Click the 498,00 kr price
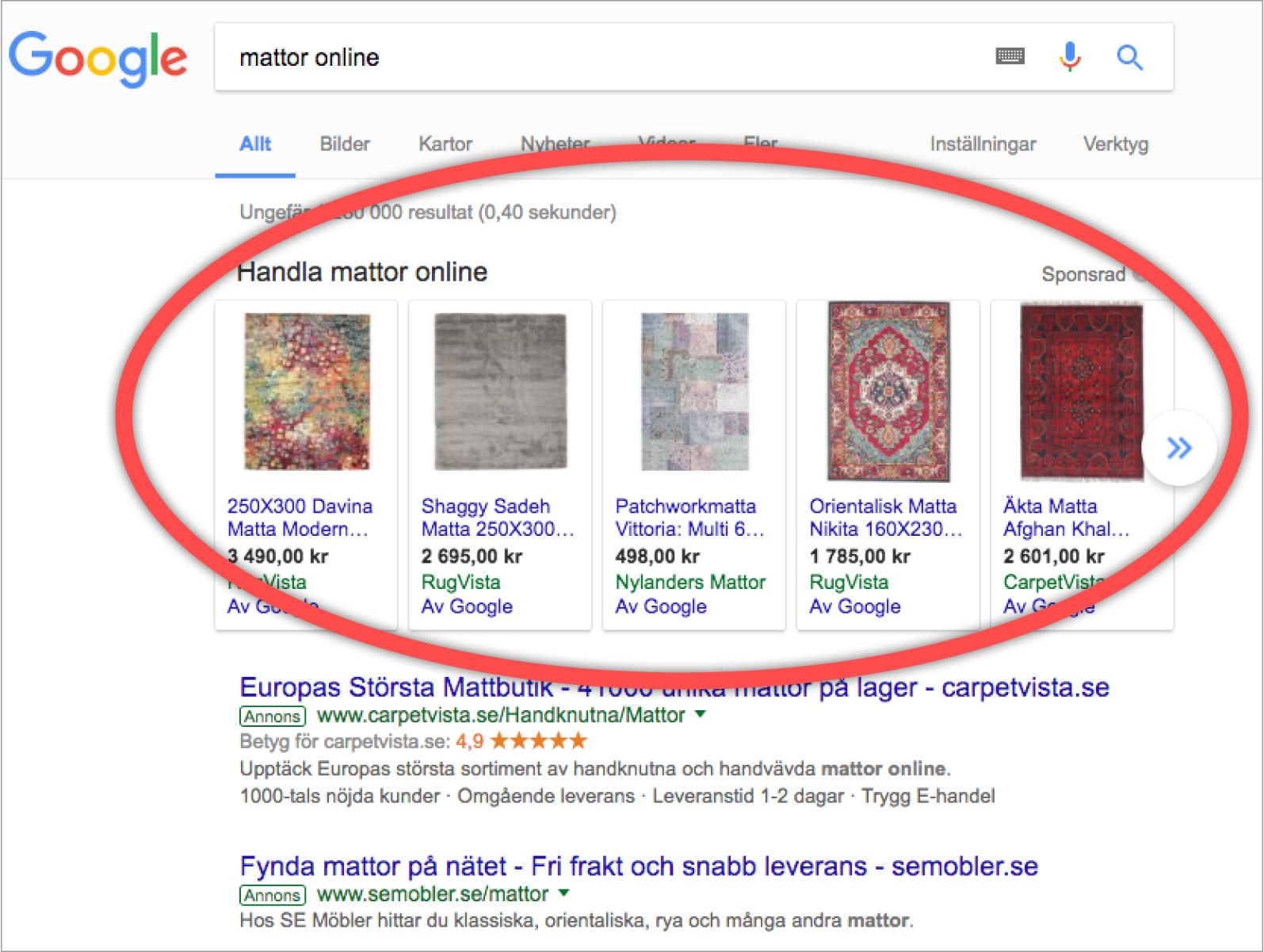 [657, 556]
